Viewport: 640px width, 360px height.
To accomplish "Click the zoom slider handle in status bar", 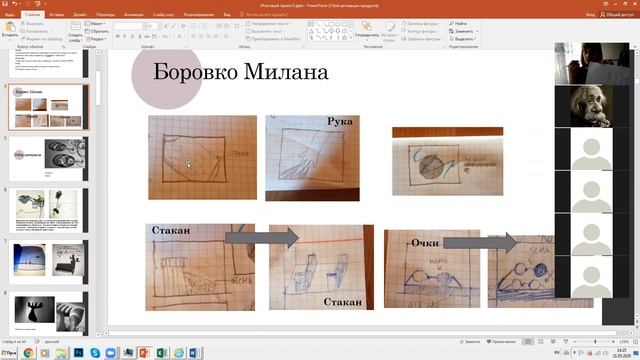I will [x=595, y=341].
